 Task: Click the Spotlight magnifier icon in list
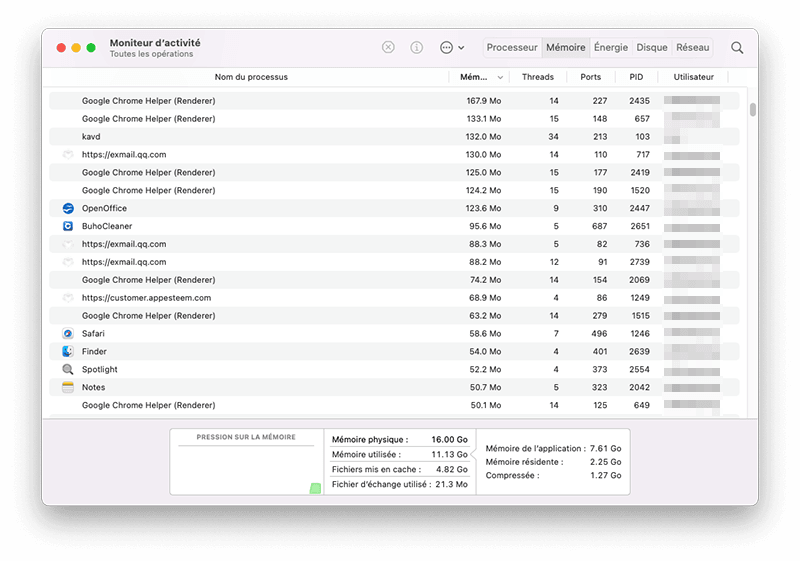click(68, 370)
